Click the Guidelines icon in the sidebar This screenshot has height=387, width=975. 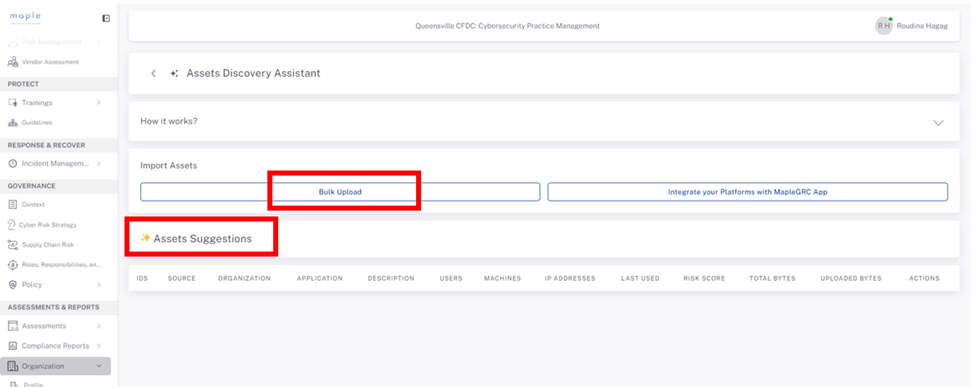pos(12,123)
